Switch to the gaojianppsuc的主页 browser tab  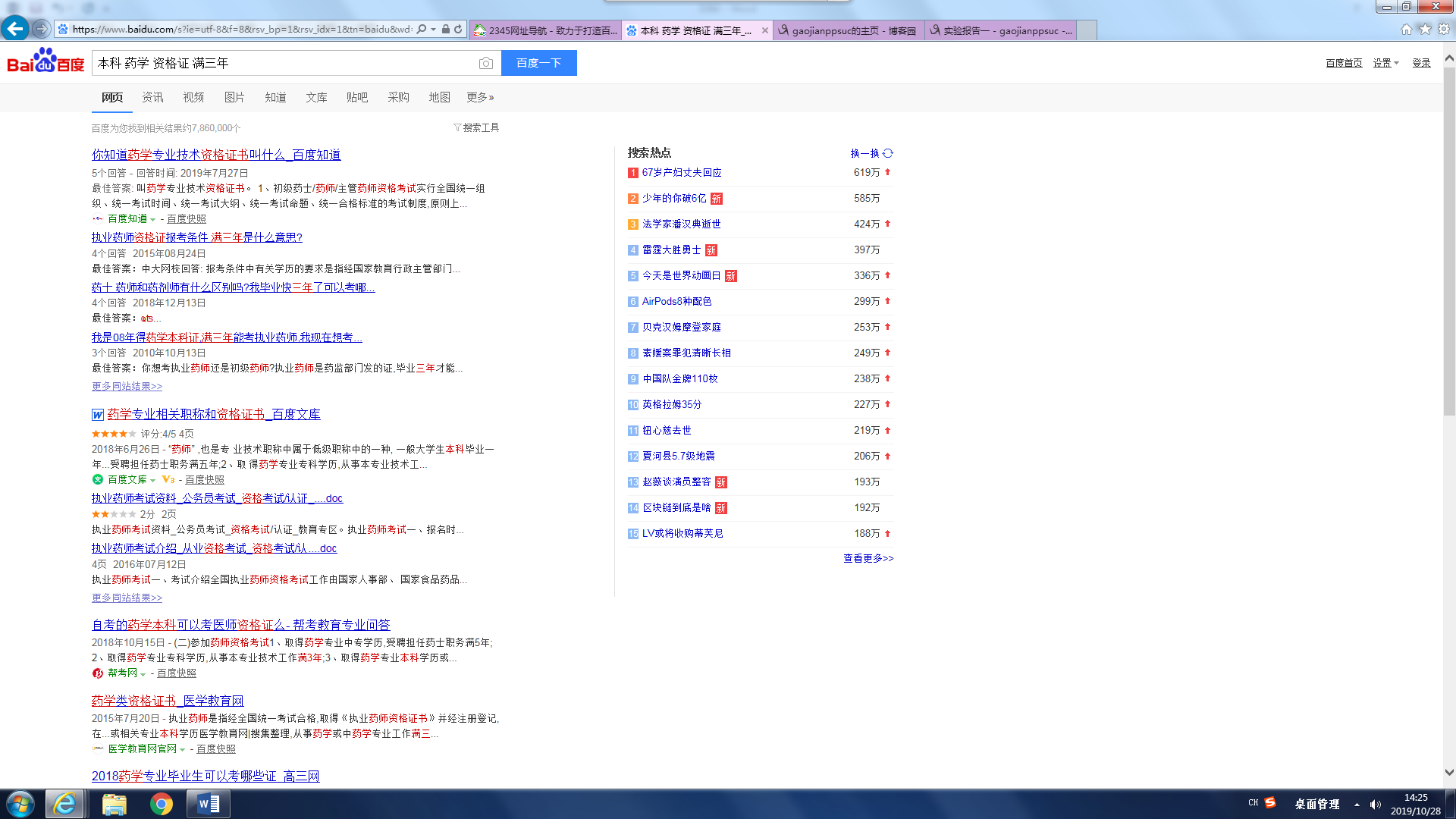pos(848,31)
